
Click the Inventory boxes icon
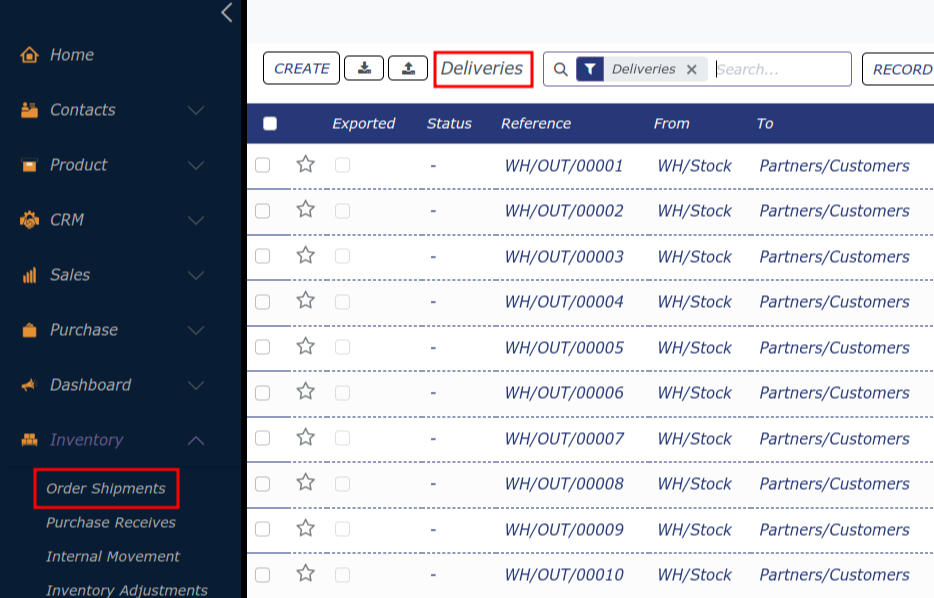tap(29, 440)
